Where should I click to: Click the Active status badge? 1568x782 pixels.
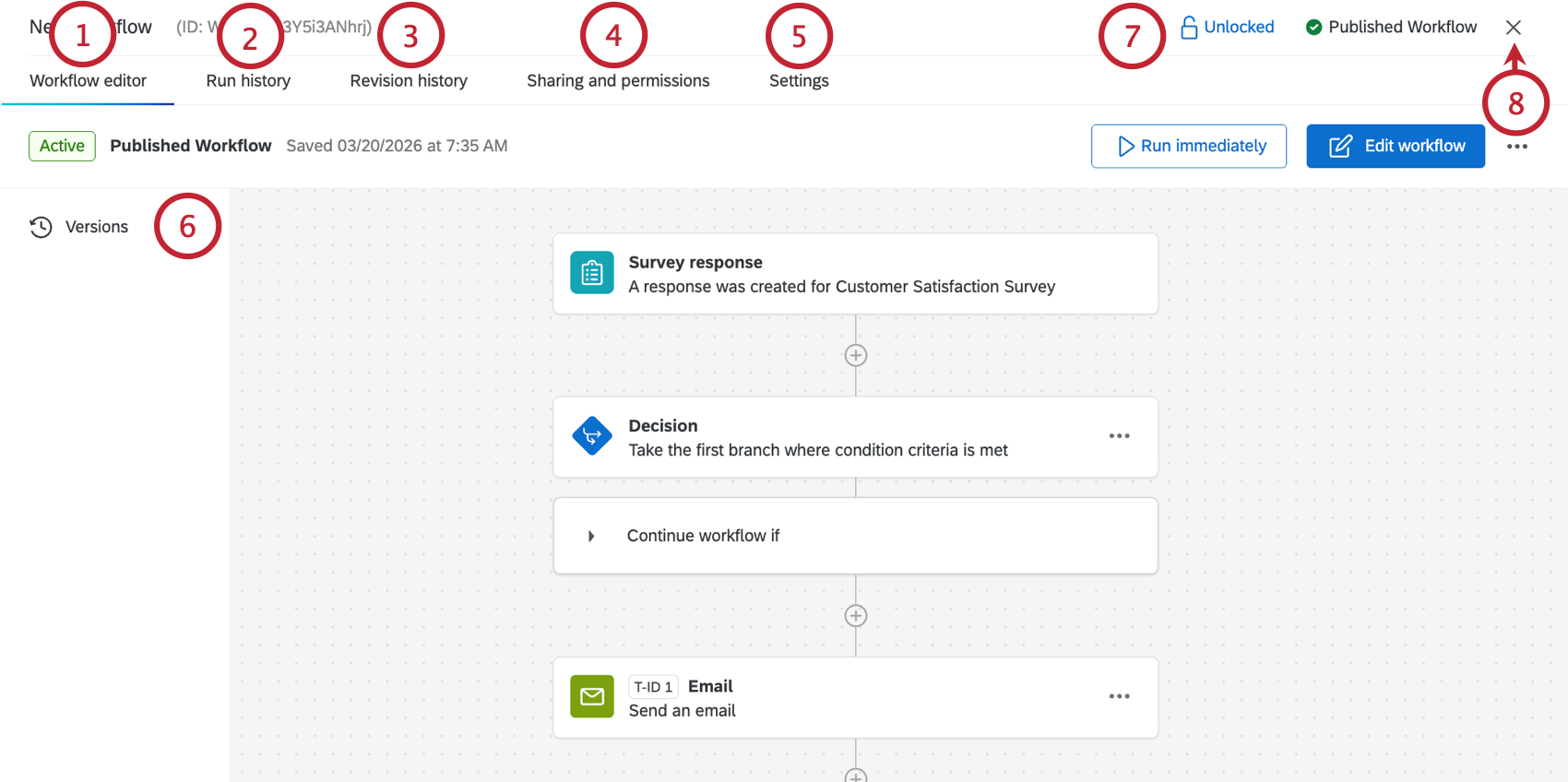(62, 146)
